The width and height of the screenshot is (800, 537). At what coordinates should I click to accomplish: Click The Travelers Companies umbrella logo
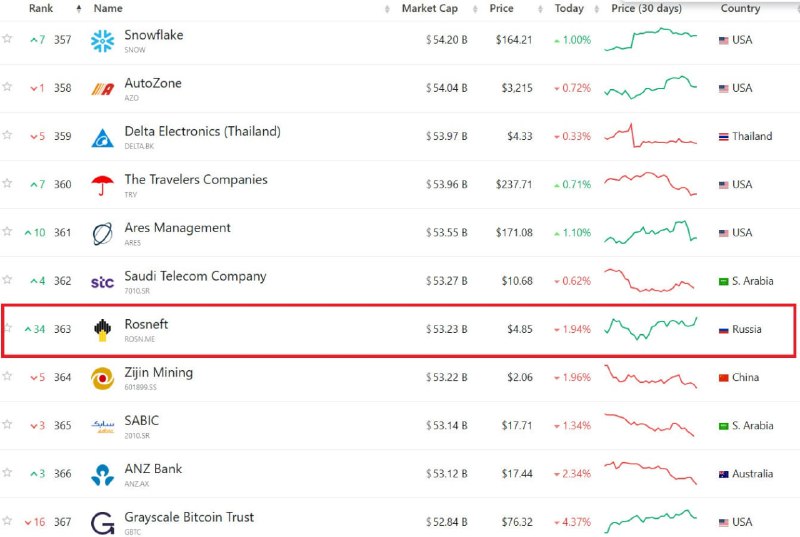pyautogui.click(x=103, y=186)
